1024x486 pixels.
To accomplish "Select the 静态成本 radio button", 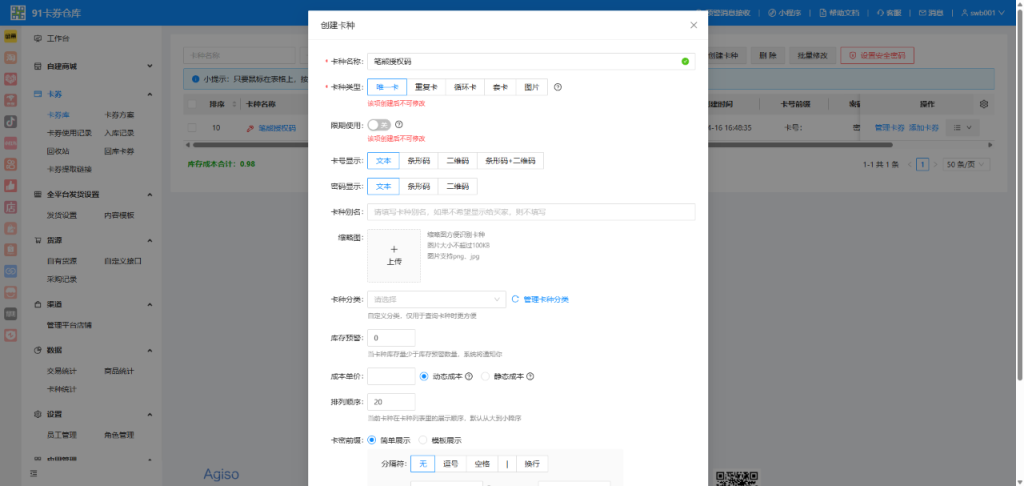I will click(487, 376).
